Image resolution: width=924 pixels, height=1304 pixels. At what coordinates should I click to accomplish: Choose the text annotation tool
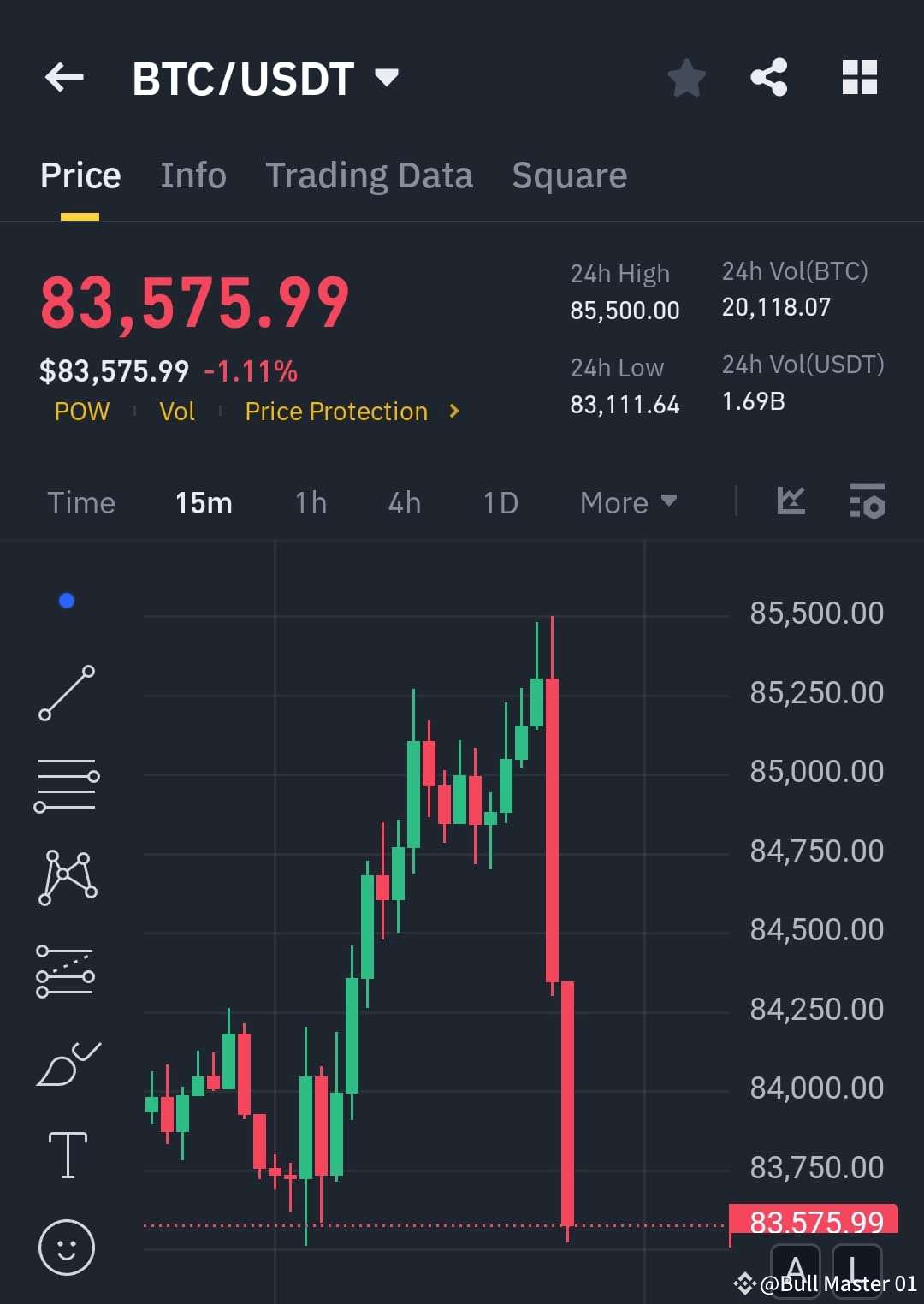(x=67, y=1153)
